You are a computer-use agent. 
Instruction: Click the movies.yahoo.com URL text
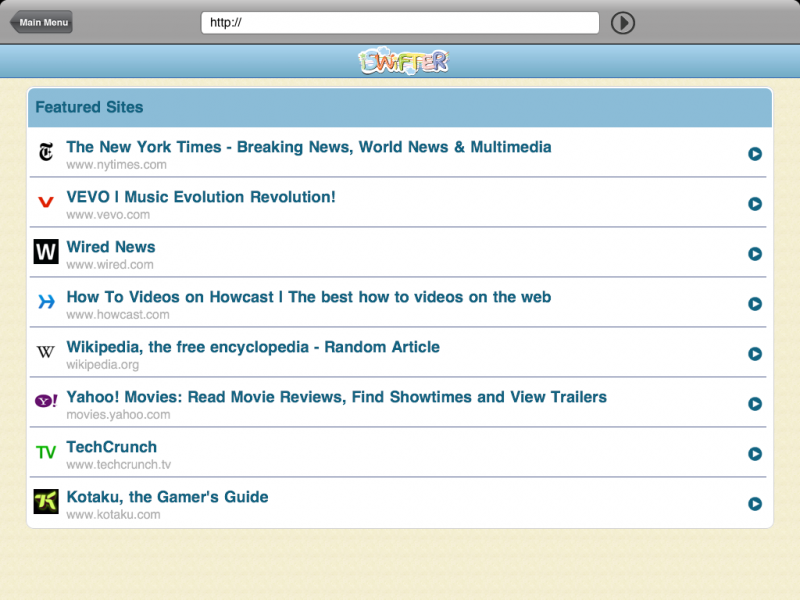click(118, 415)
